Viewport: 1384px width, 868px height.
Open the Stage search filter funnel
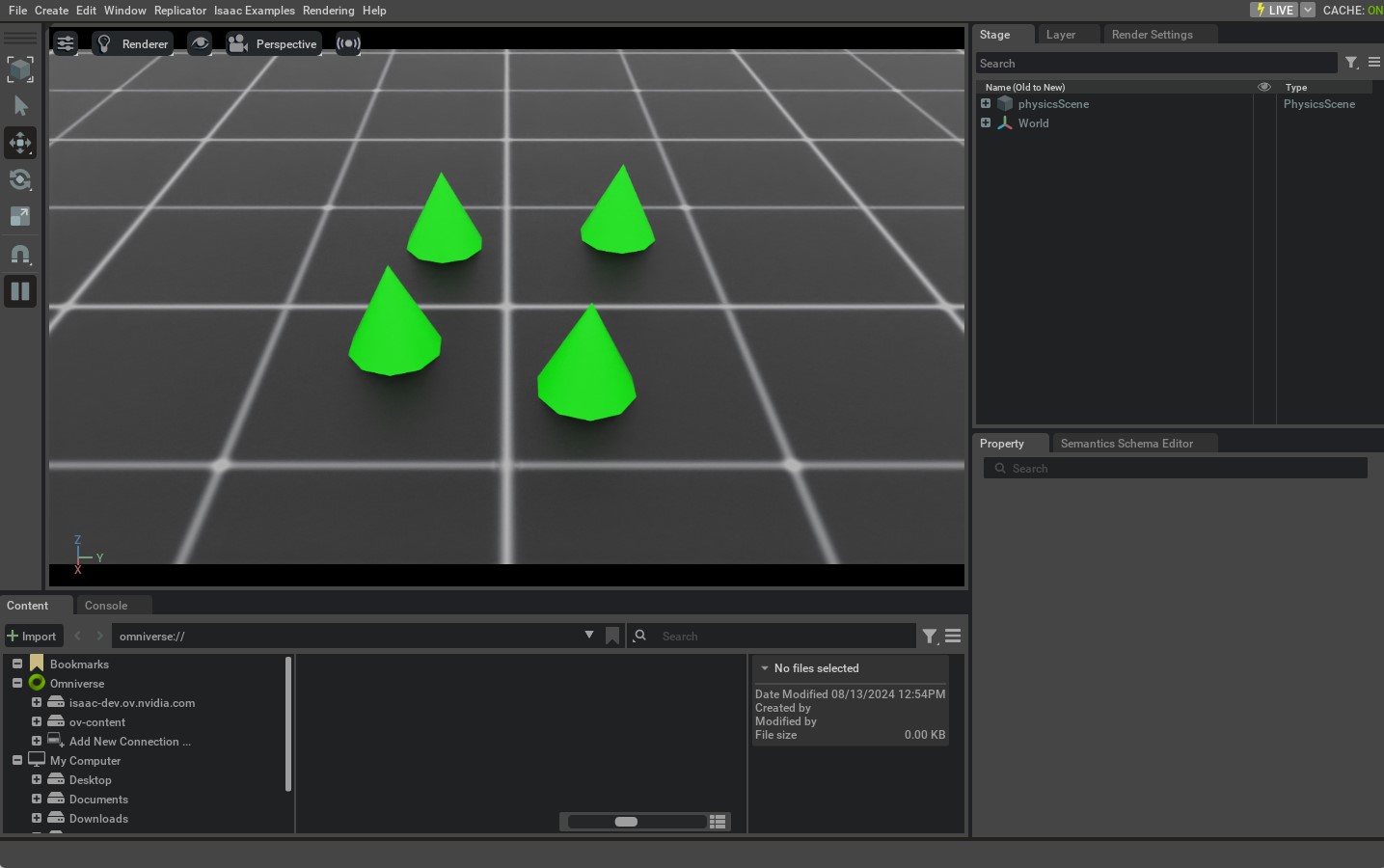[x=1351, y=62]
